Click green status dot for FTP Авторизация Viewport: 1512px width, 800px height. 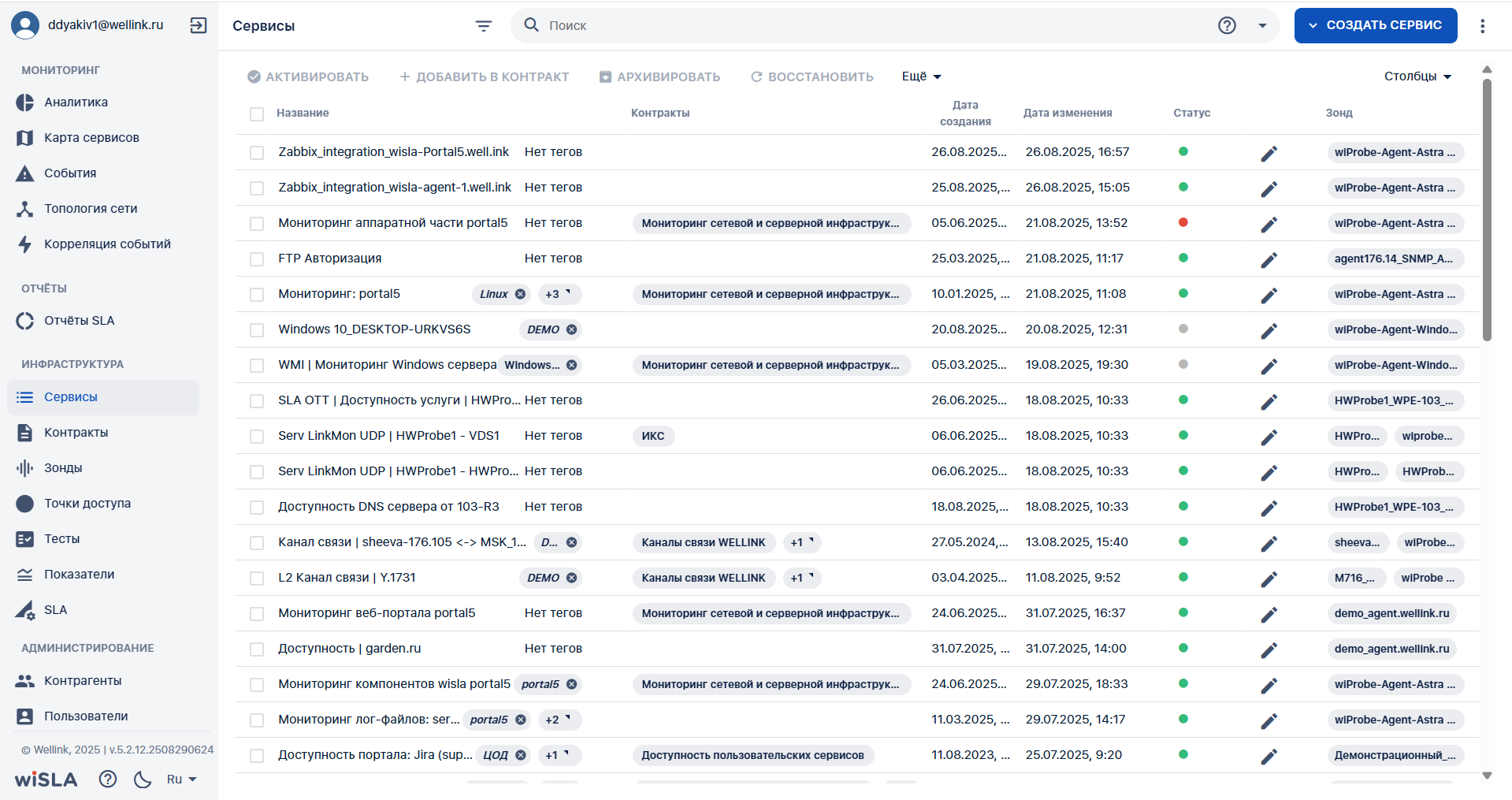[1183, 258]
